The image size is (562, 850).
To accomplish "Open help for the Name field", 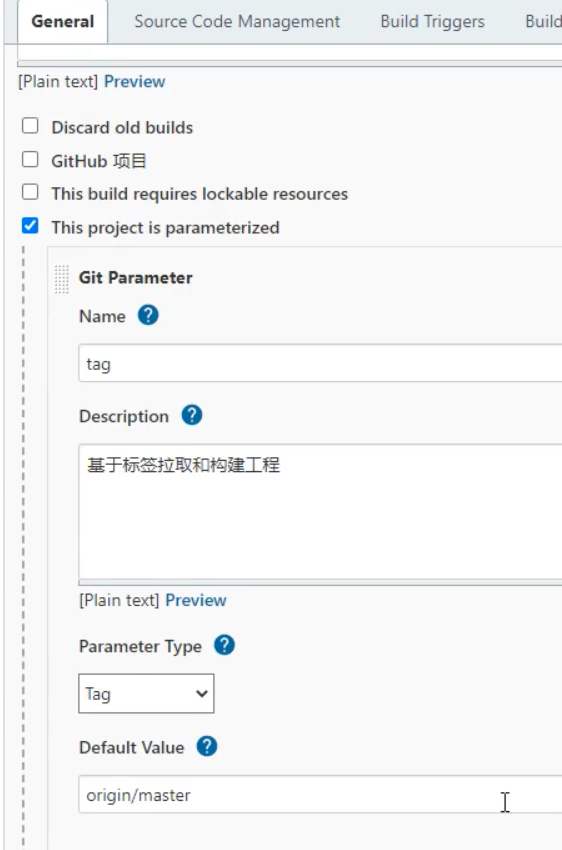I will point(148,315).
